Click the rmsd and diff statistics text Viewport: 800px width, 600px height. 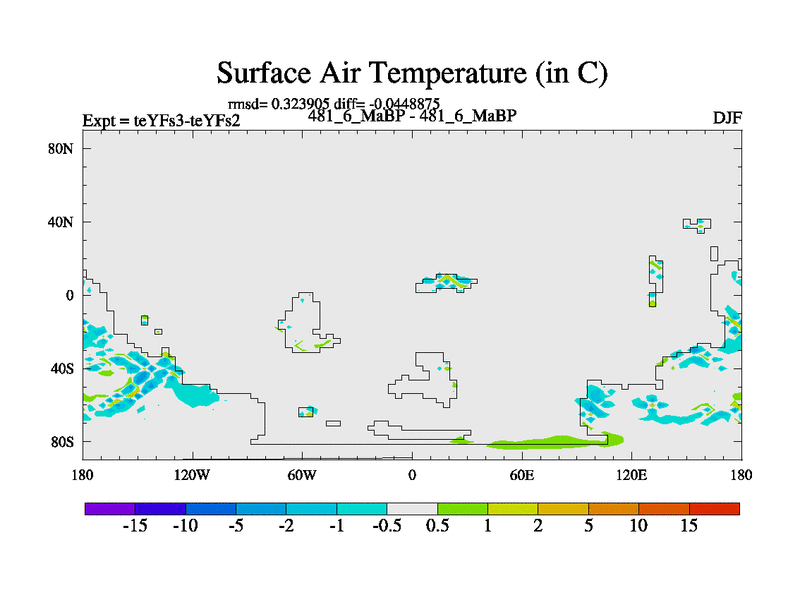click(x=334, y=103)
